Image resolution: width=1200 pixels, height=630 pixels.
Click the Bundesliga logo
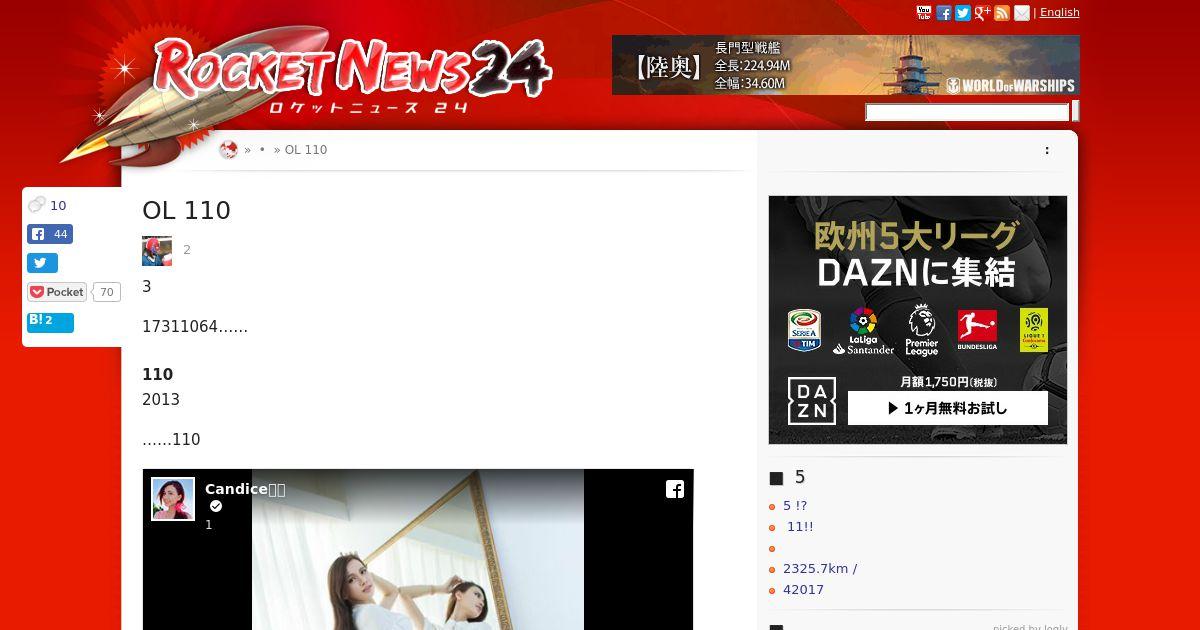tap(977, 330)
